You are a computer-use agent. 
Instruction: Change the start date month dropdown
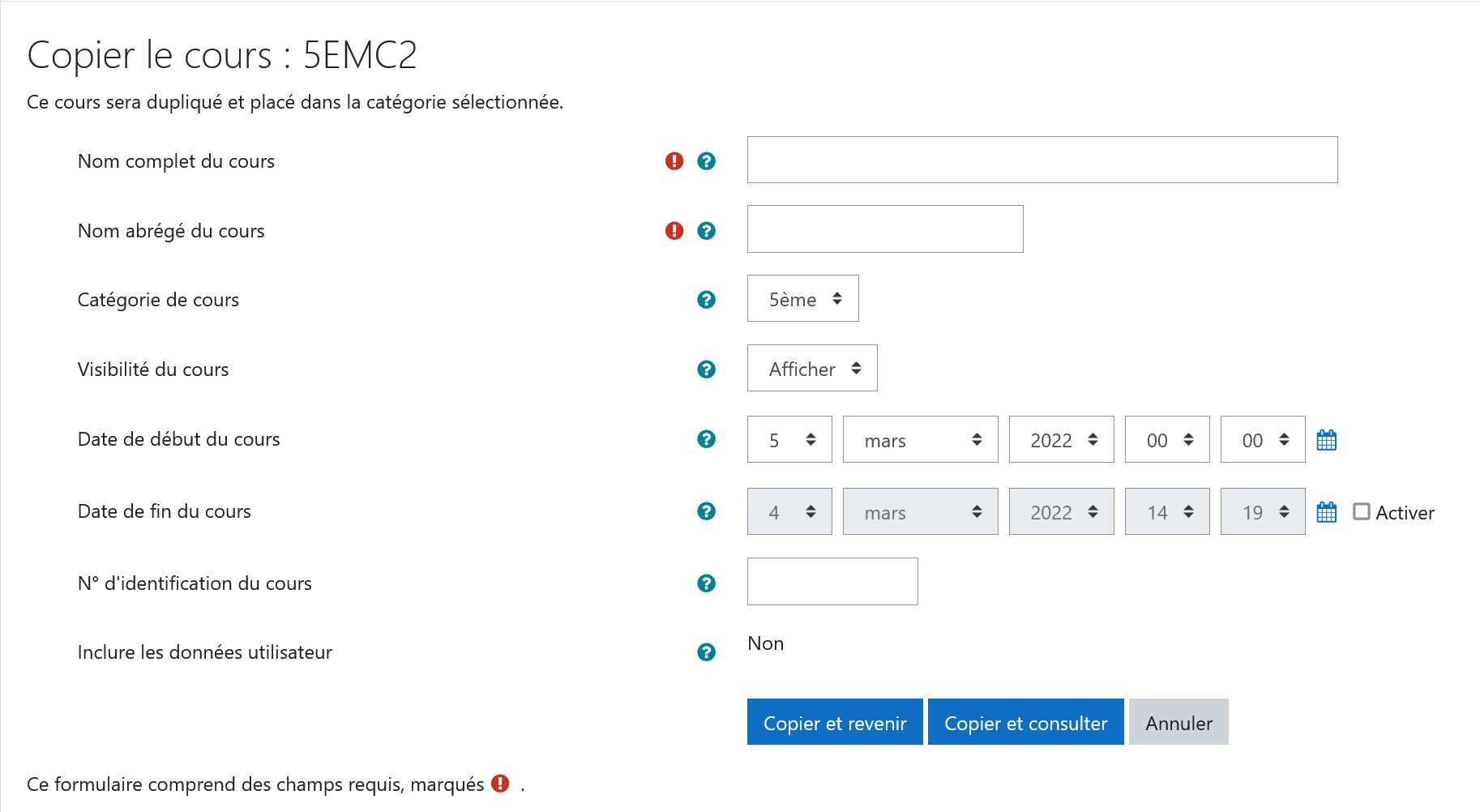click(x=920, y=439)
